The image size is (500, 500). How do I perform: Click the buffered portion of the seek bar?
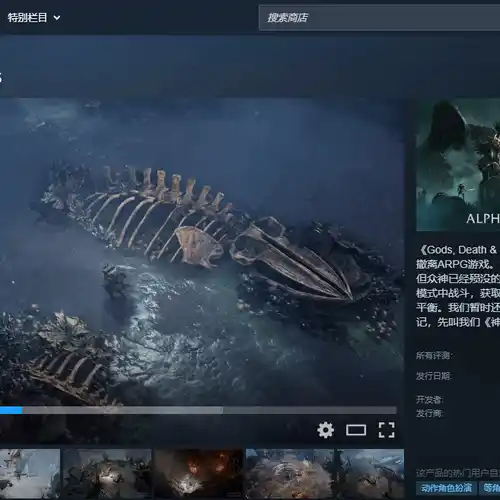point(123,410)
